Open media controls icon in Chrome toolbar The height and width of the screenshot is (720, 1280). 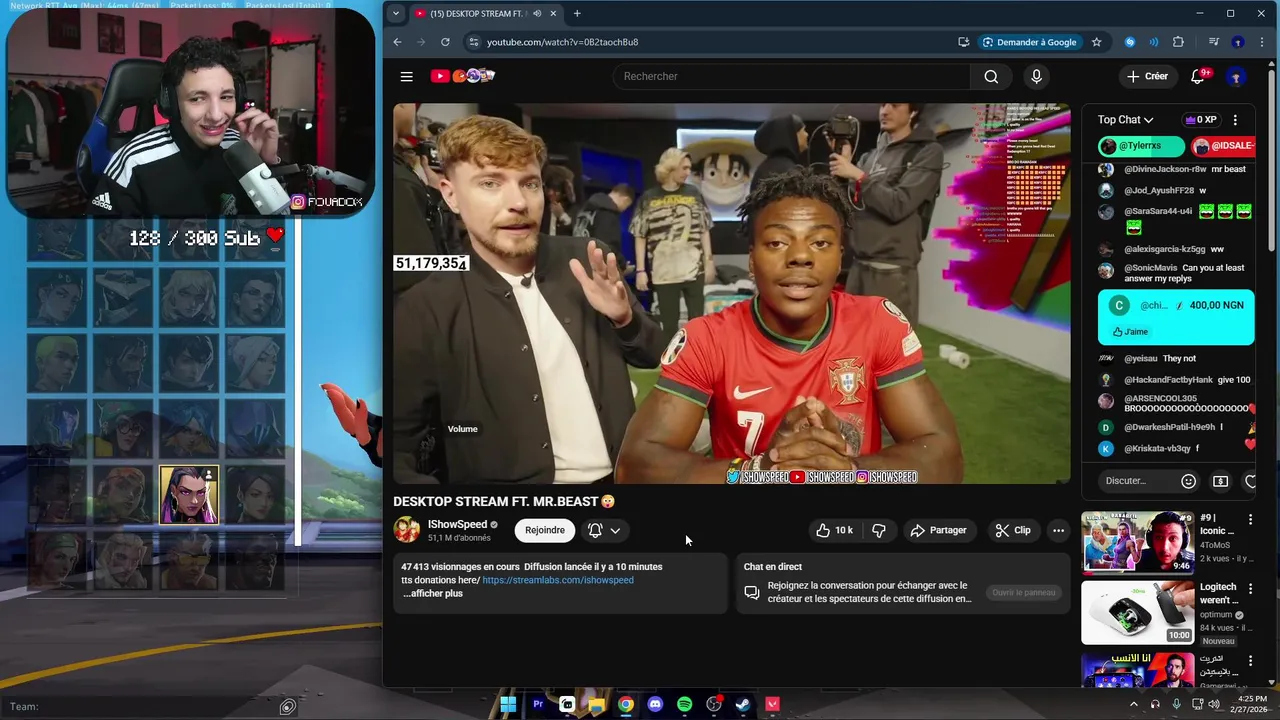point(1213,42)
